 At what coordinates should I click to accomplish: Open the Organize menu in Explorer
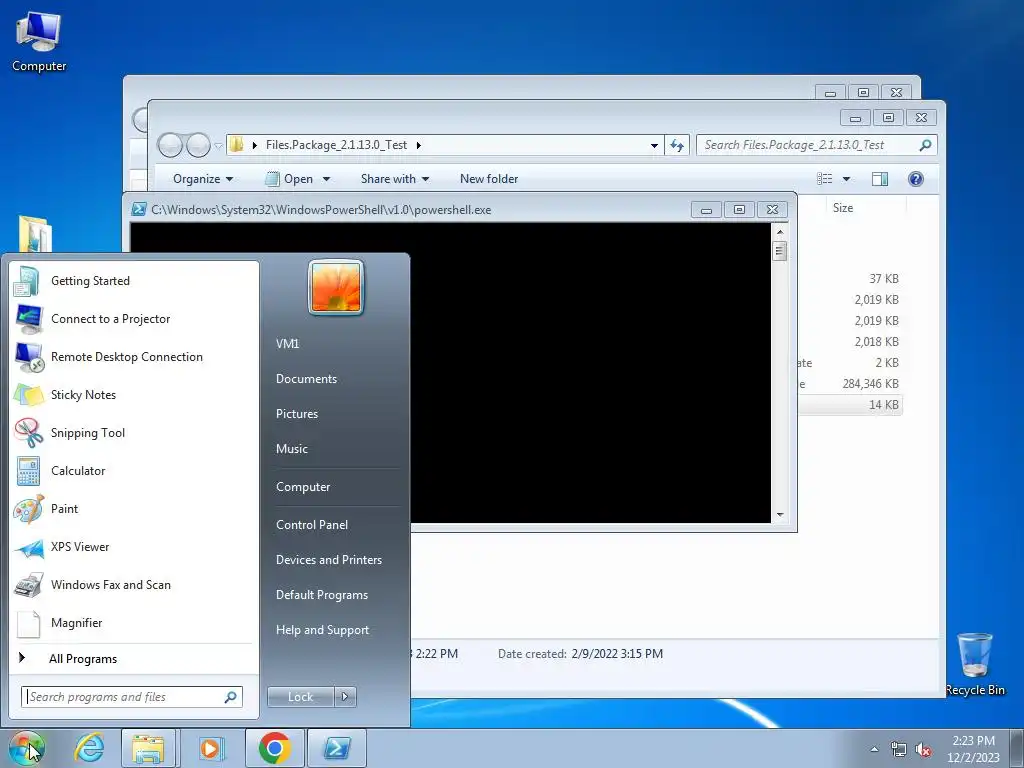coord(202,179)
